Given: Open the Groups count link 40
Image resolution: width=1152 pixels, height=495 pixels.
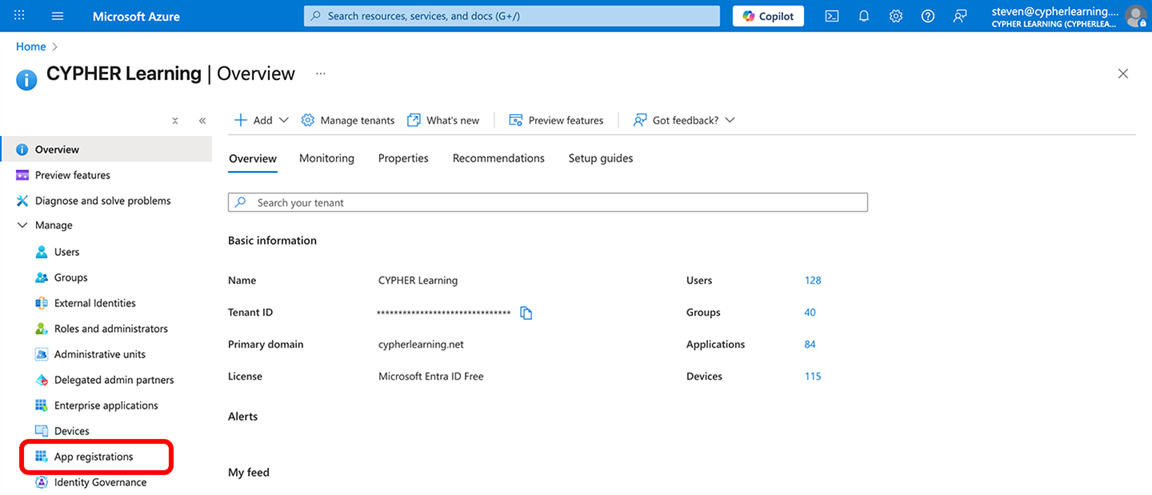Looking at the screenshot, I should tap(810, 312).
